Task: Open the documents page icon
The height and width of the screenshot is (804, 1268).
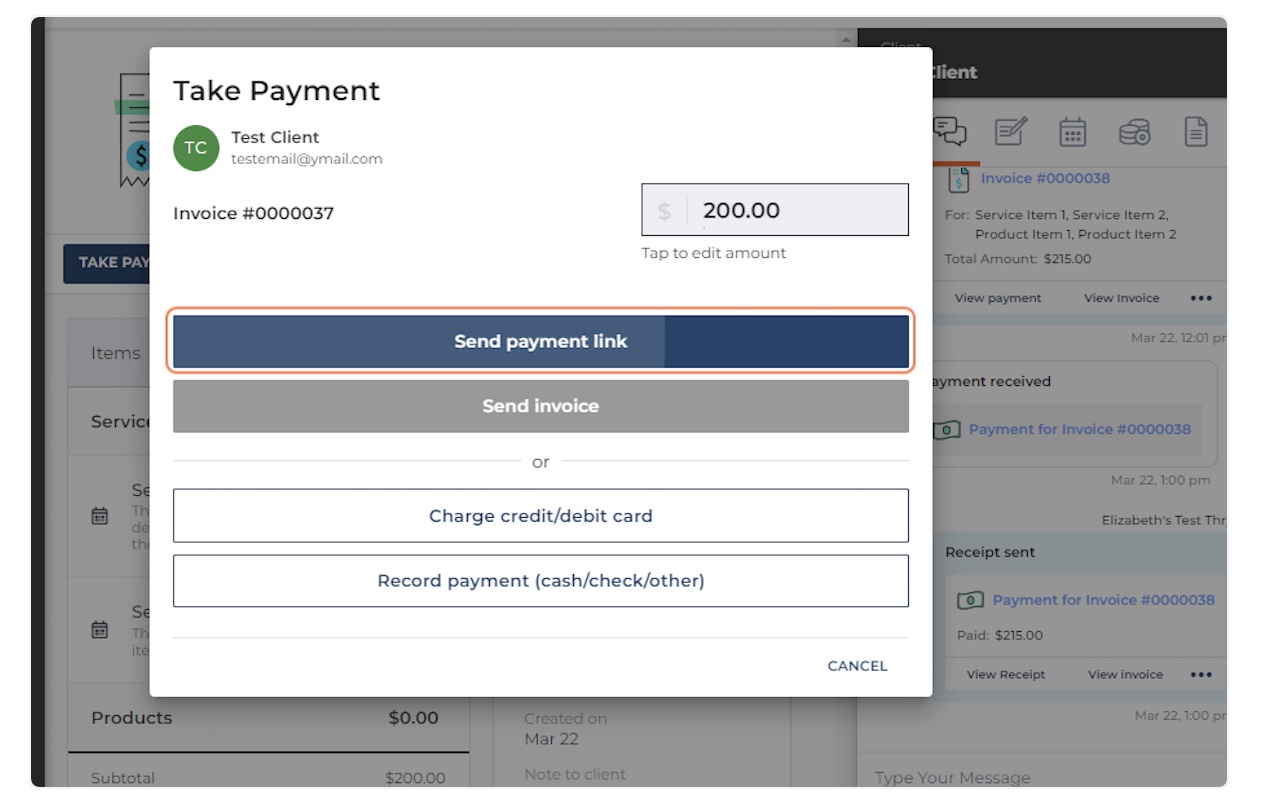Action: point(1196,132)
